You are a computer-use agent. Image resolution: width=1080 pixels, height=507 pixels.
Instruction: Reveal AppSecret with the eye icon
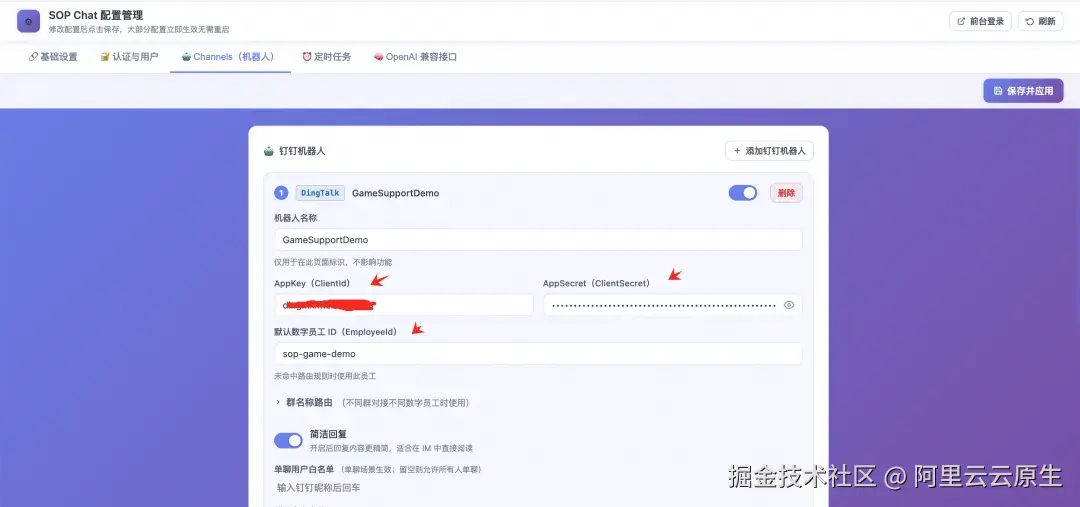point(789,305)
